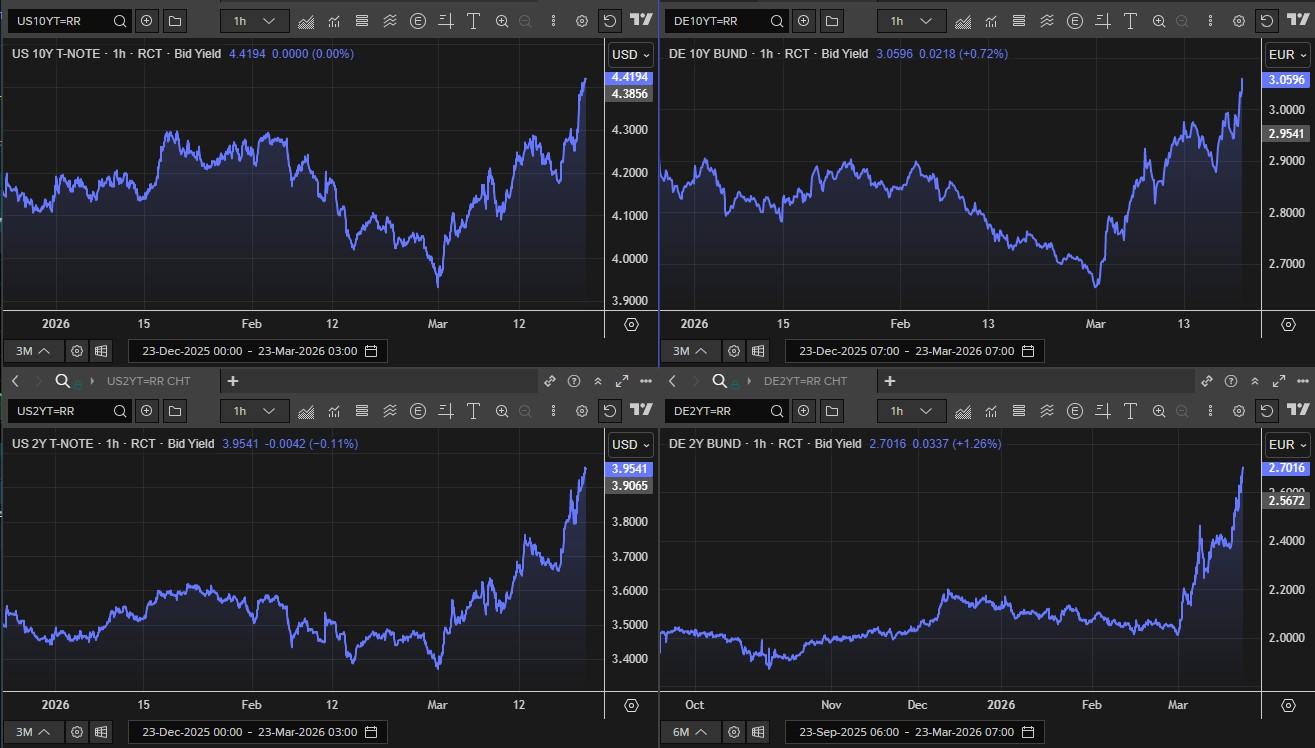Reset the US2YT chart with undo arrow
This screenshot has height=748, width=1315.
[609, 410]
